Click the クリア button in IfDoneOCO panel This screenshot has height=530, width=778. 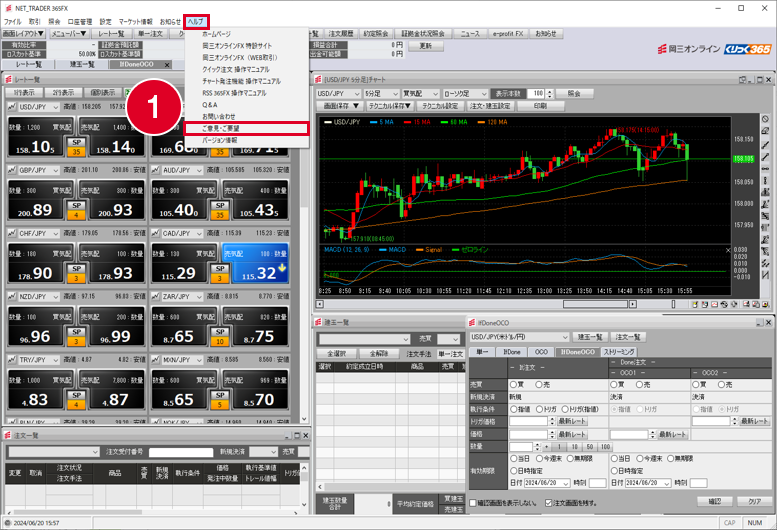754,502
